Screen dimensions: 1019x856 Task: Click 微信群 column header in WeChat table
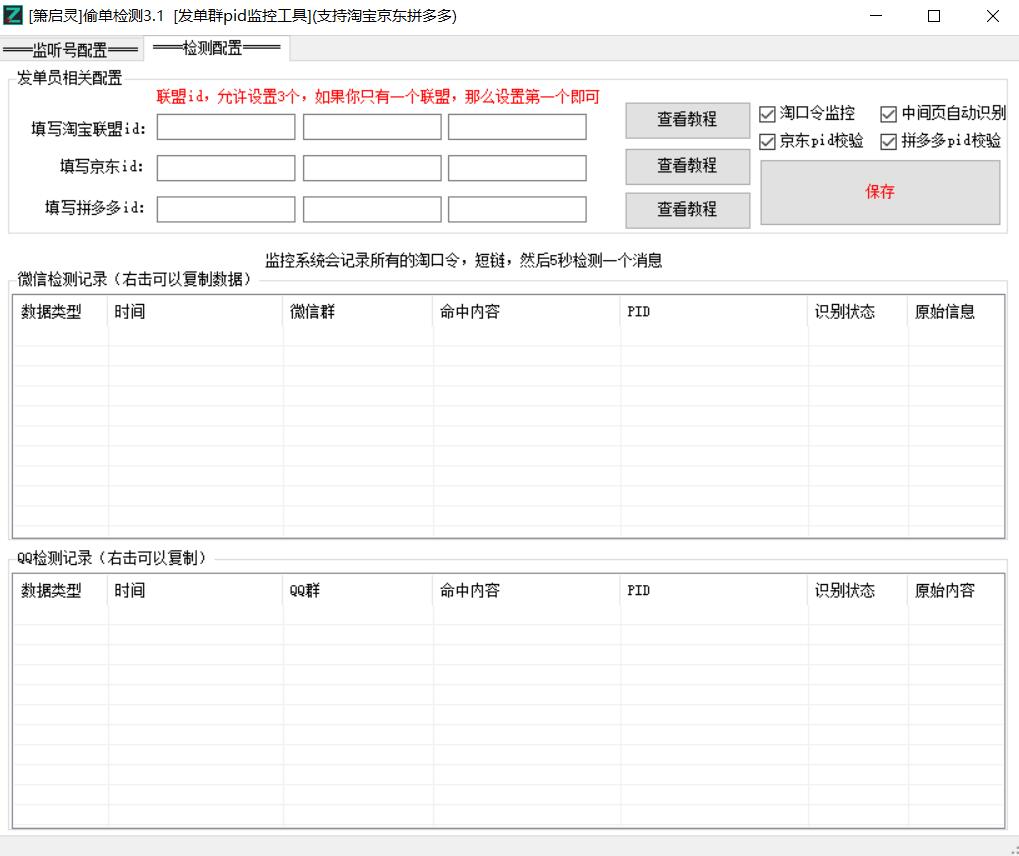click(x=357, y=312)
